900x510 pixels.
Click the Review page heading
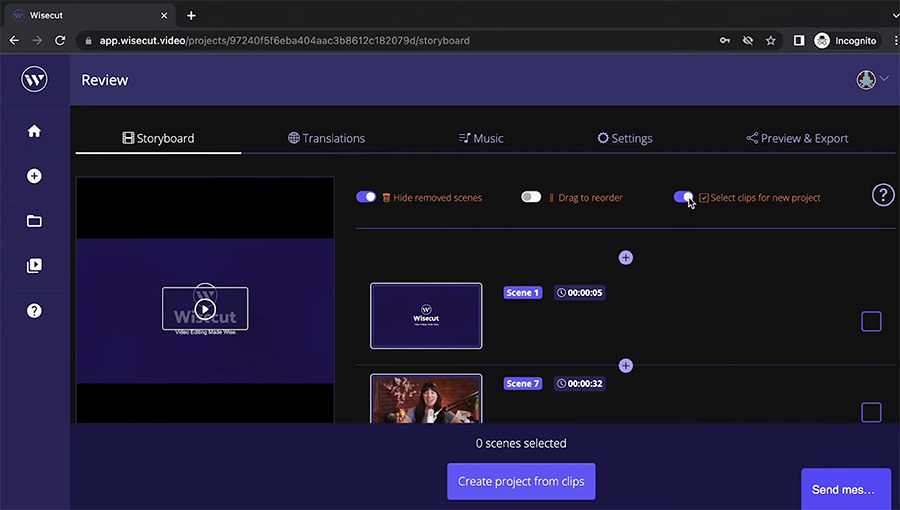tap(105, 80)
